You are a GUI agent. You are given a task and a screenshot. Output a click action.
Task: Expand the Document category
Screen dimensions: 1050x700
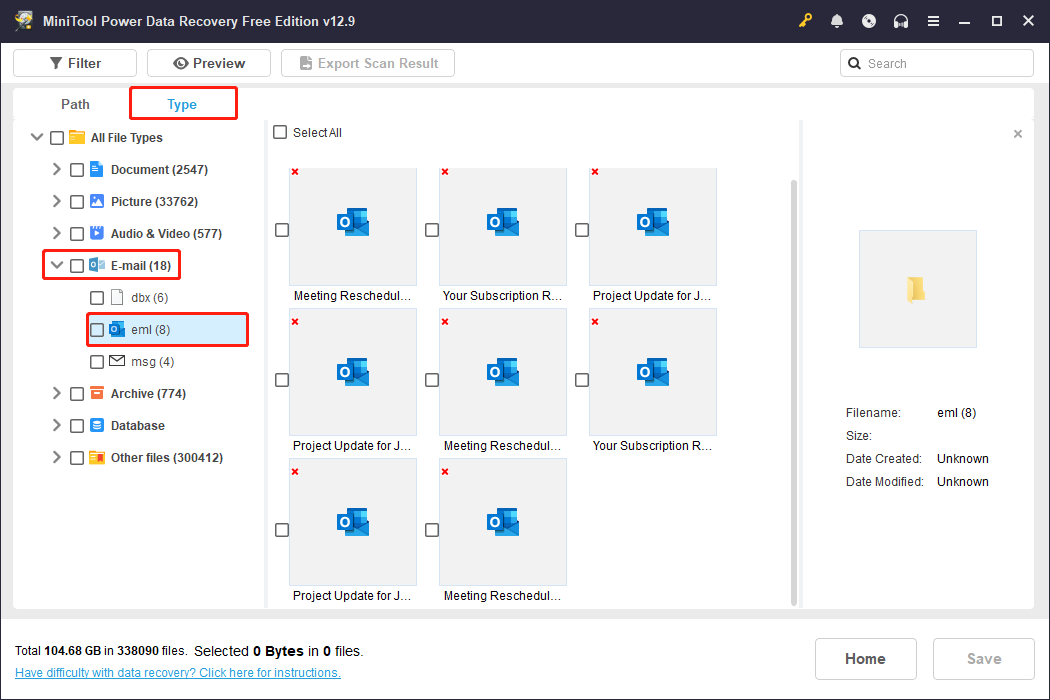[x=57, y=169]
